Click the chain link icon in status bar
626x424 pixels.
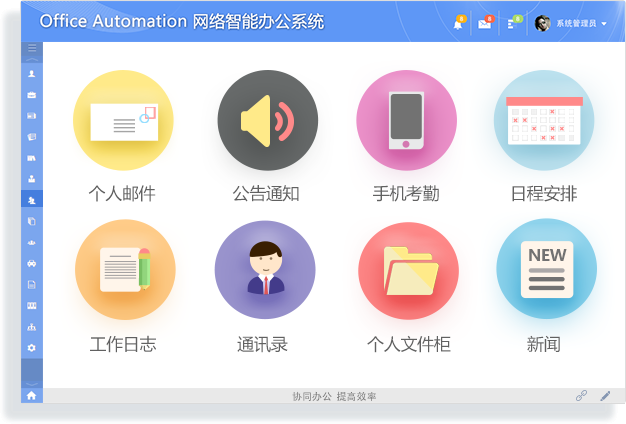pos(581,396)
